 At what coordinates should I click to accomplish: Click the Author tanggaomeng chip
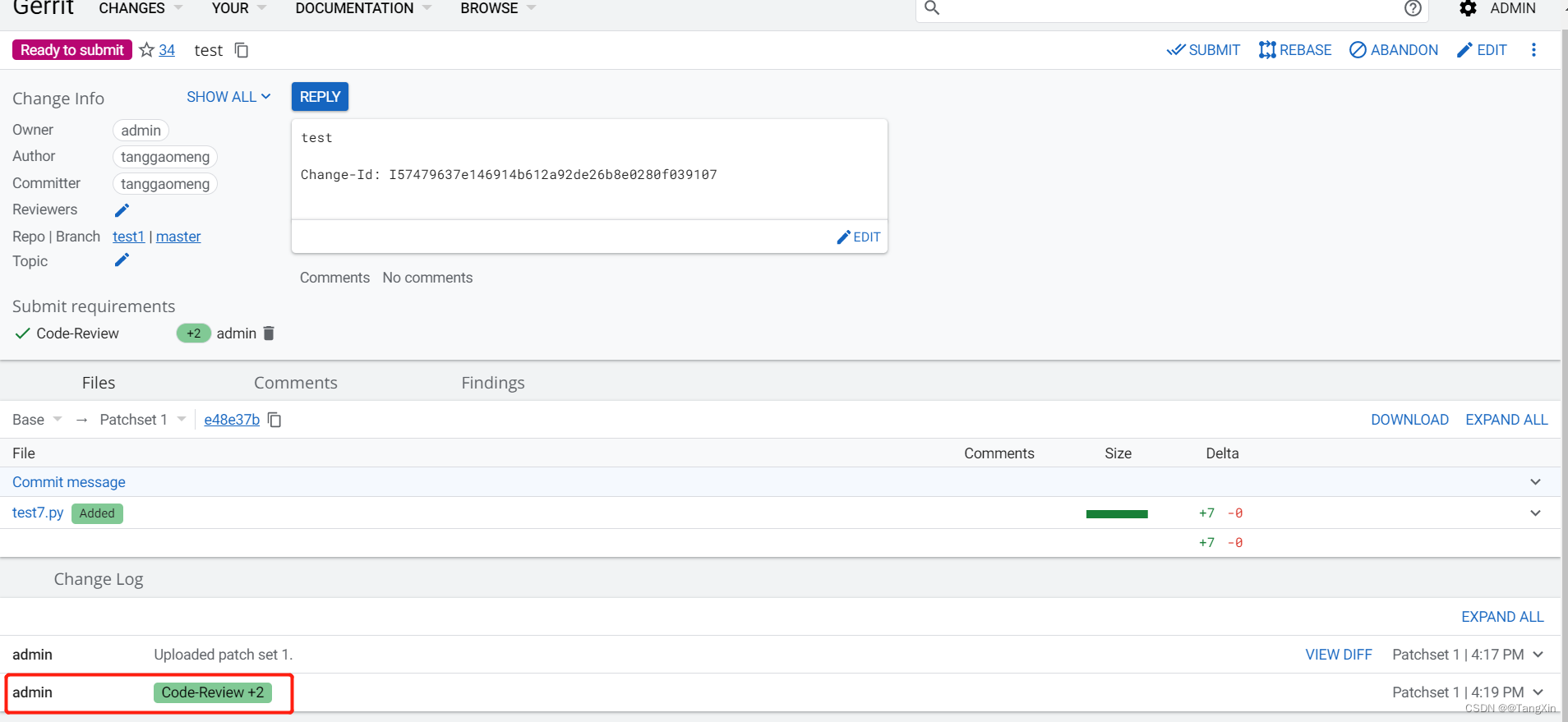click(x=165, y=157)
